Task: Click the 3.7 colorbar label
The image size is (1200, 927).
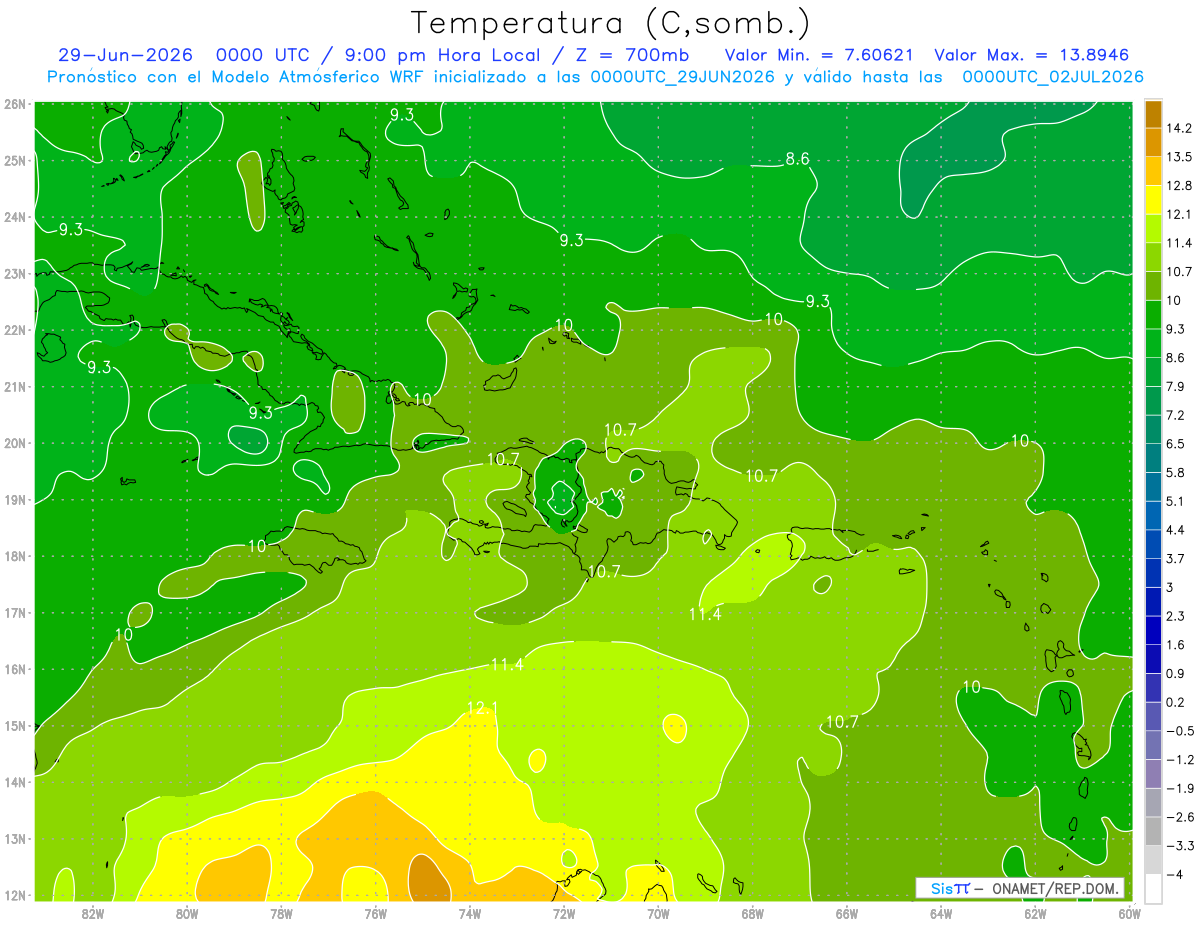Action: click(x=1176, y=558)
